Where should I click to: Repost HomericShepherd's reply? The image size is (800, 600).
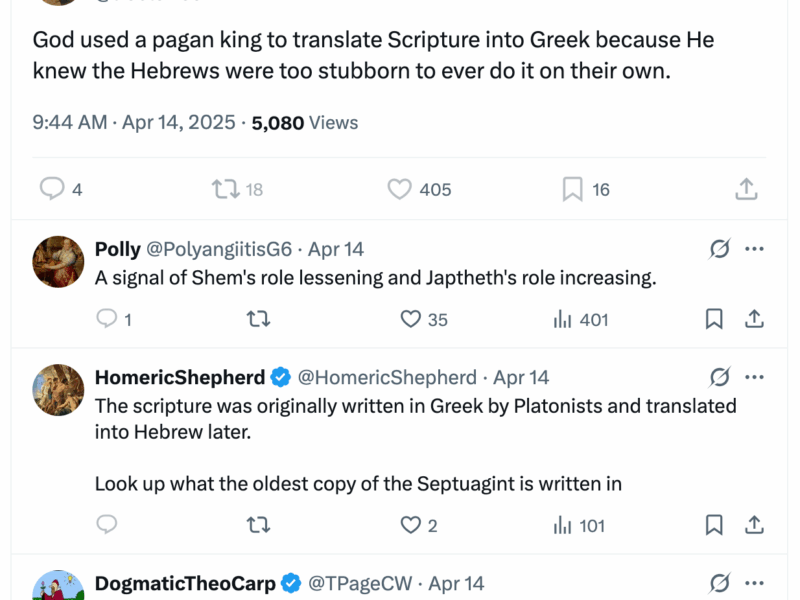pyautogui.click(x=259, y=525)
